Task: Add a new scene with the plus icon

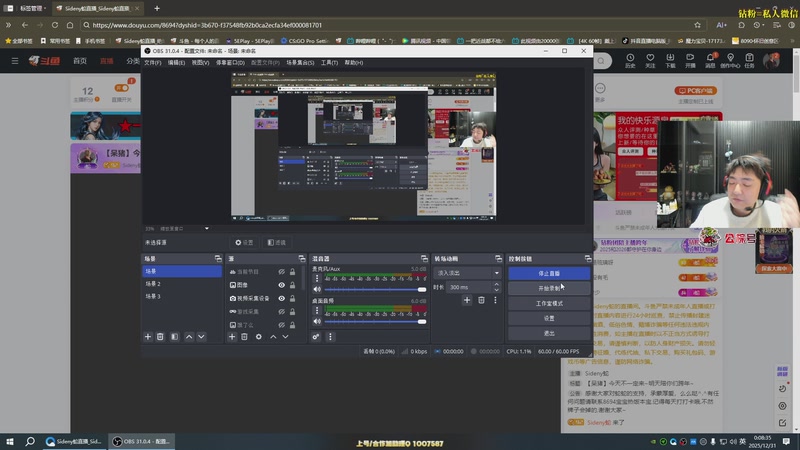Action: pos(148,337)
